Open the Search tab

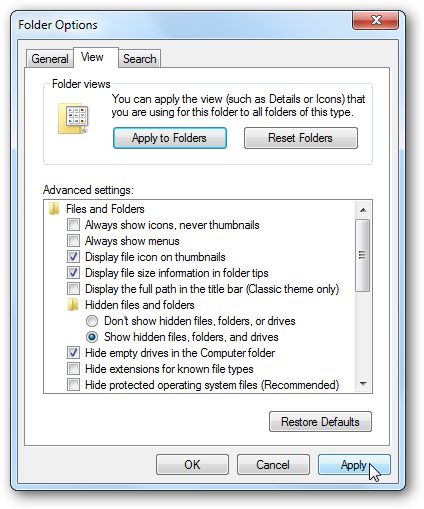pos(139,59)
